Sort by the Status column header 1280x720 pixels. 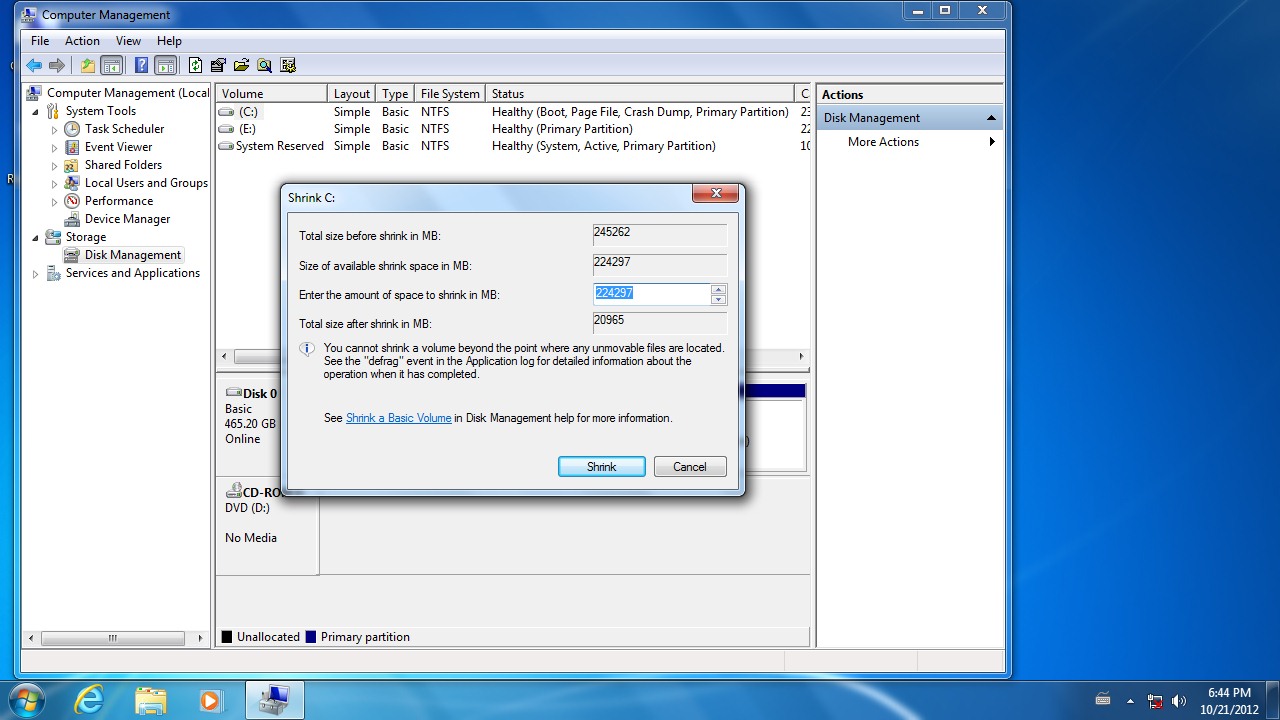pyautogui.click(x=640, y=94)
